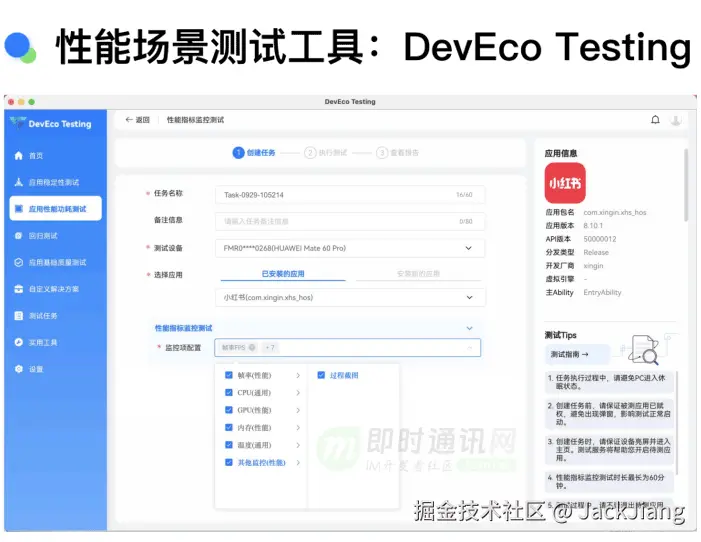Open the notification bell
Viewport: 701px width, 542px height.
tap(655, 120)
